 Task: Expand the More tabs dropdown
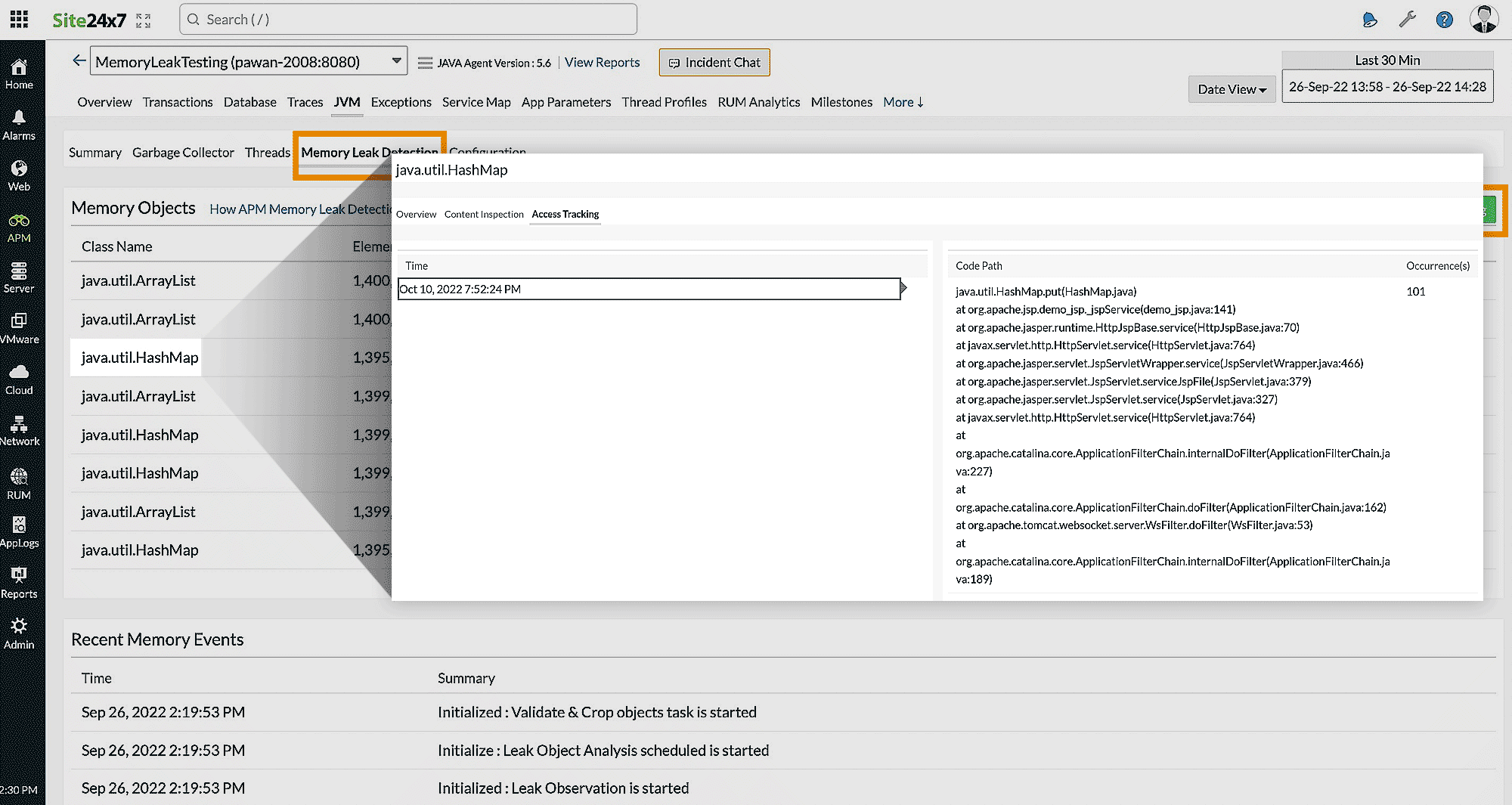click(x=903, y=102)
